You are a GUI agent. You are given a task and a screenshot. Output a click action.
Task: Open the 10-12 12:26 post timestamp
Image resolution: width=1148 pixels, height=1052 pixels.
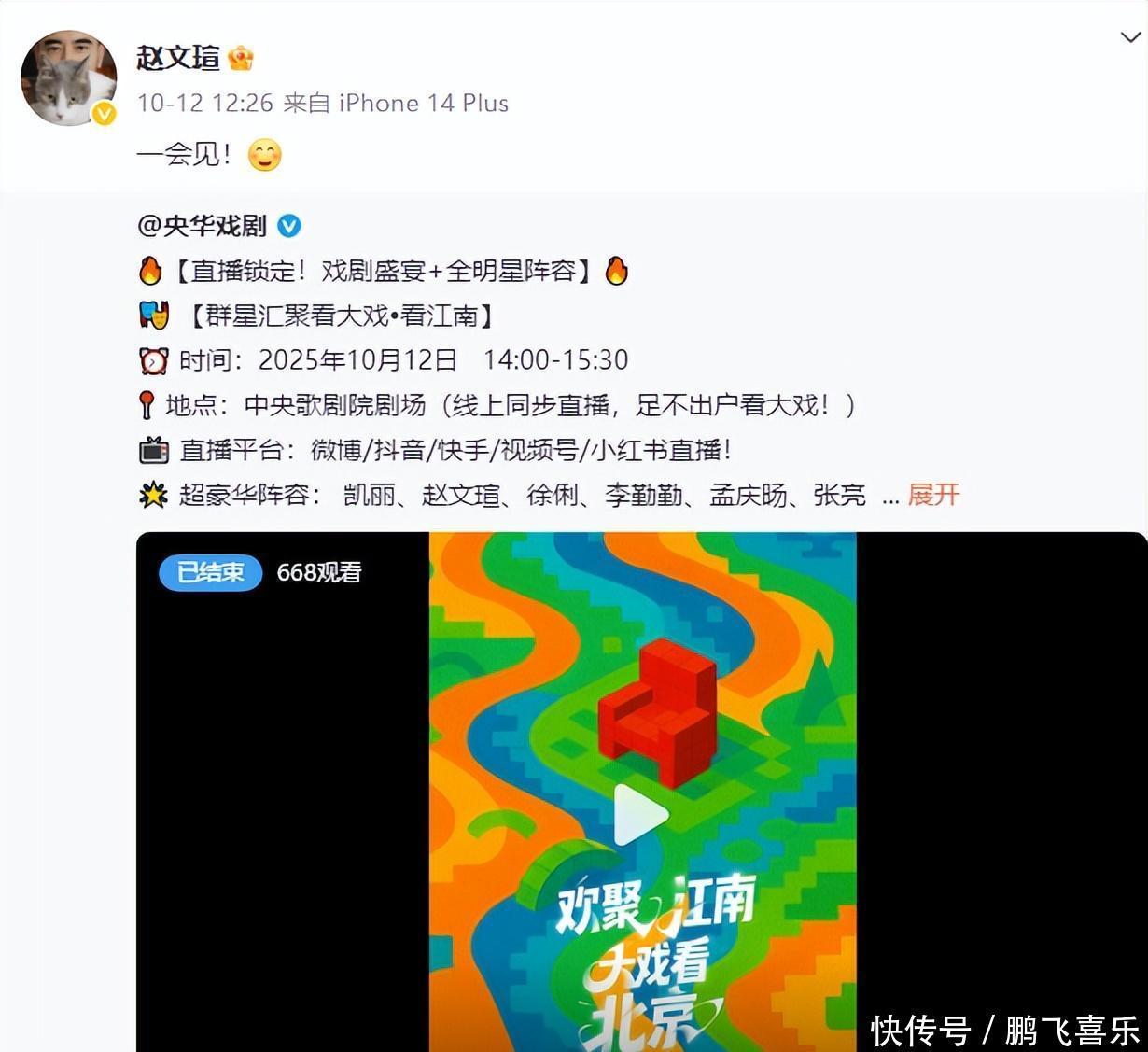coord(205,103)
